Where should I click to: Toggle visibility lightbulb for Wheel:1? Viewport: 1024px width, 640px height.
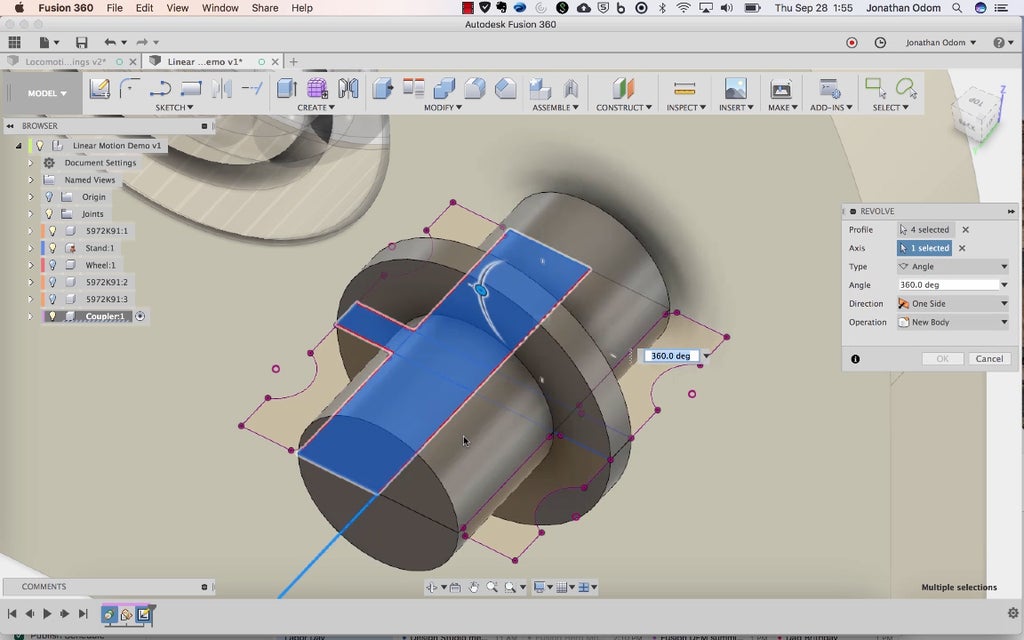tap(53, 265)
